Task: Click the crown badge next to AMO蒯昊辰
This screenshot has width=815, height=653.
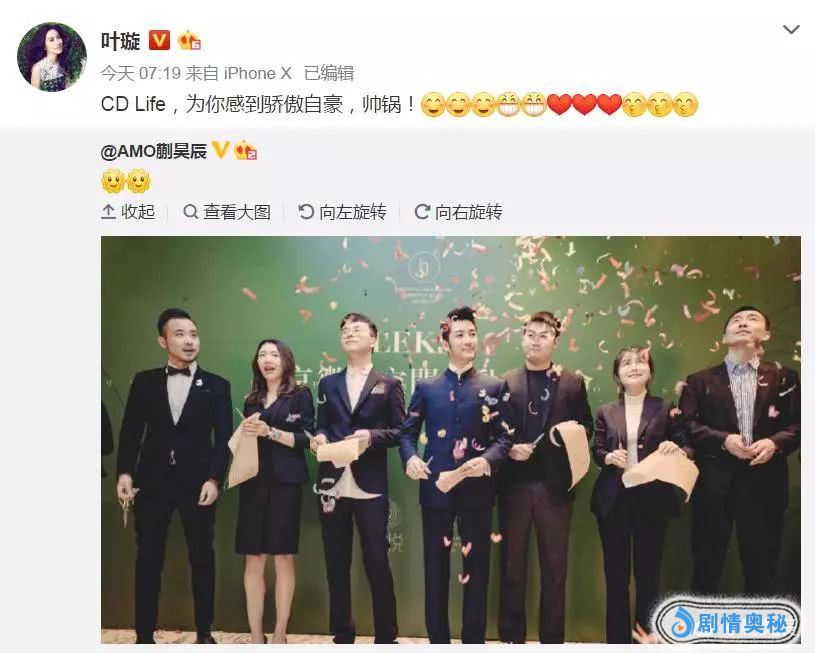Action: (246, 150)
